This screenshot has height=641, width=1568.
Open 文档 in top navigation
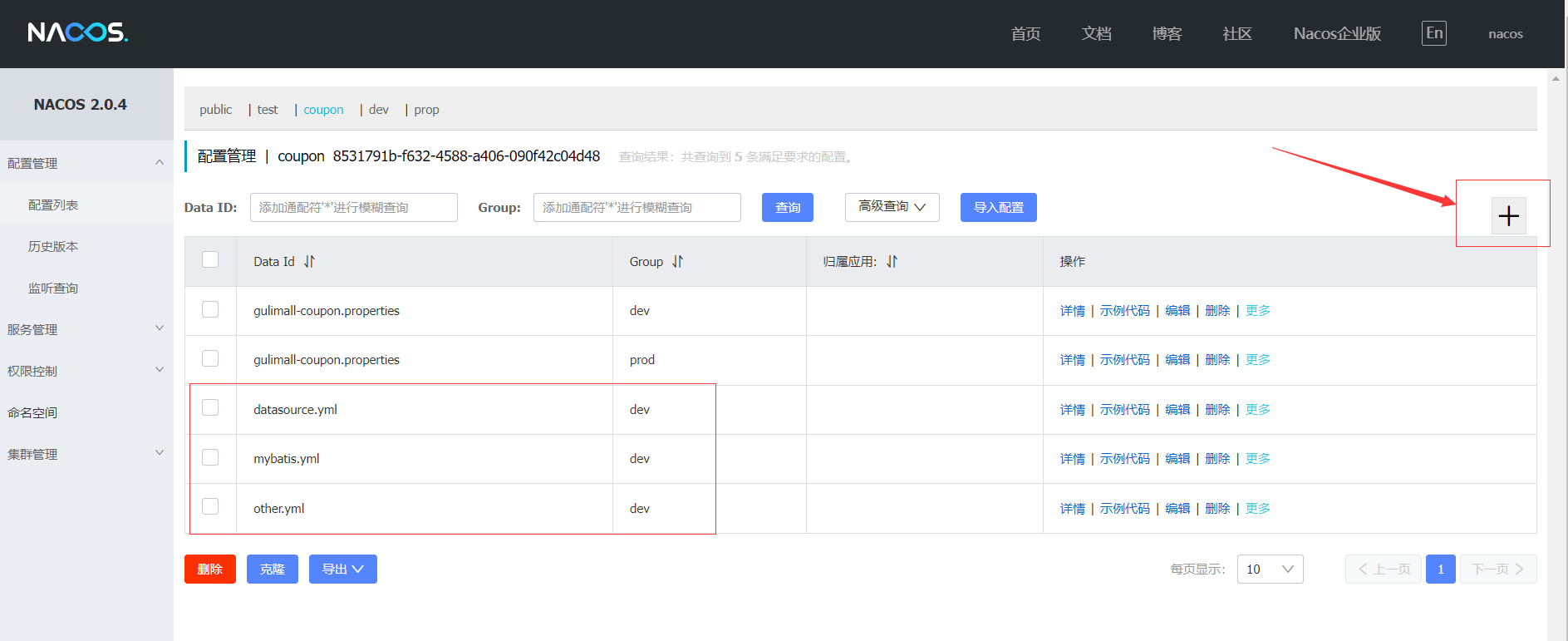[1096, 33]
